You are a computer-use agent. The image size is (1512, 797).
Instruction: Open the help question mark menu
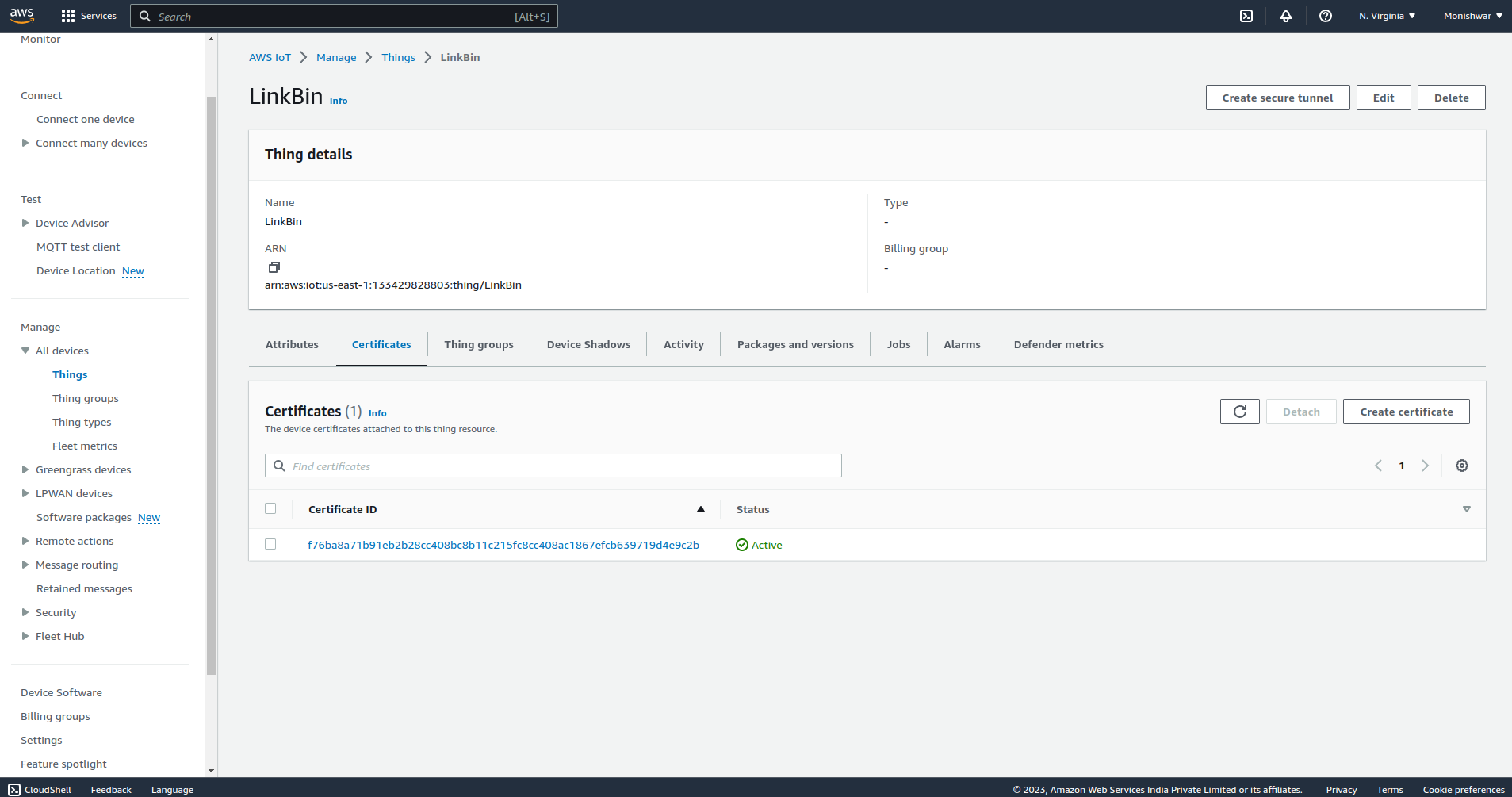(1326, 16)
